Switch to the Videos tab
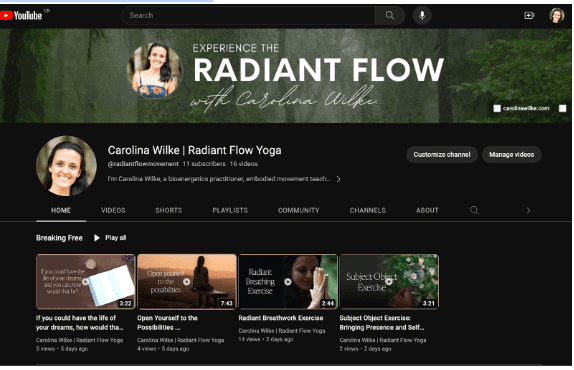 point(113,210)
